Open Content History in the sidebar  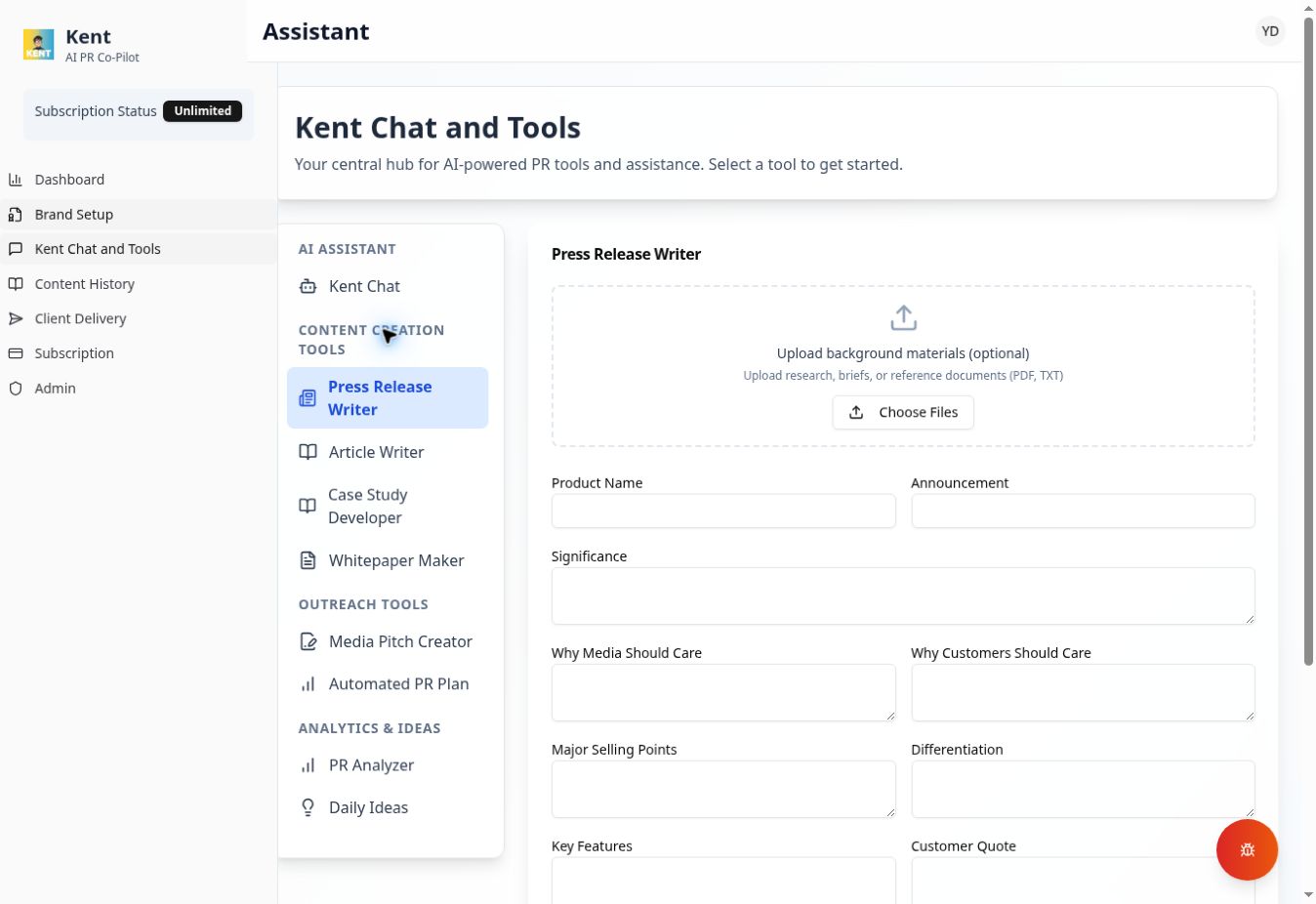pyautogui.click(x=139, y=284)
